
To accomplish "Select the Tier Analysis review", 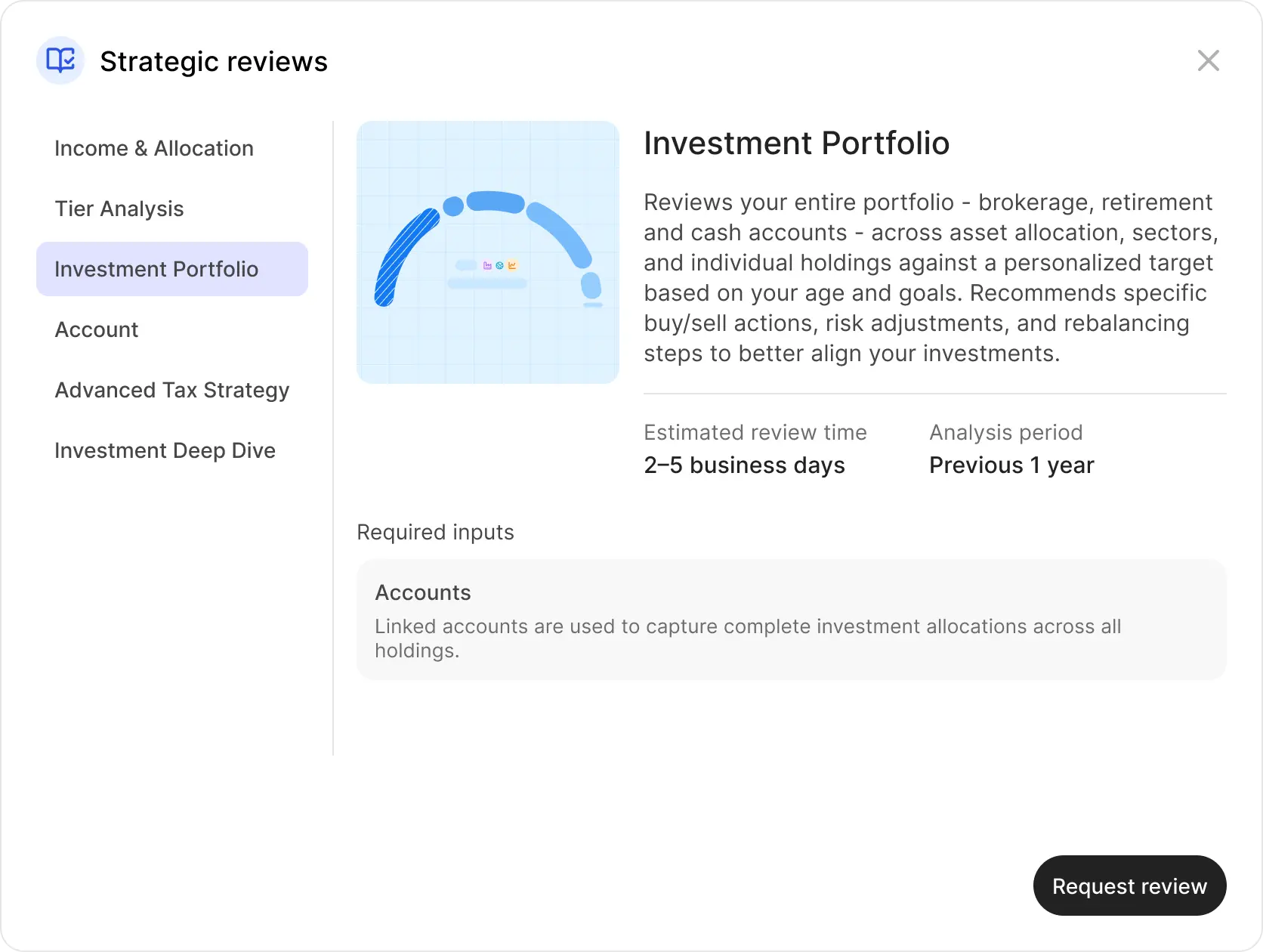I will point(172,209).
